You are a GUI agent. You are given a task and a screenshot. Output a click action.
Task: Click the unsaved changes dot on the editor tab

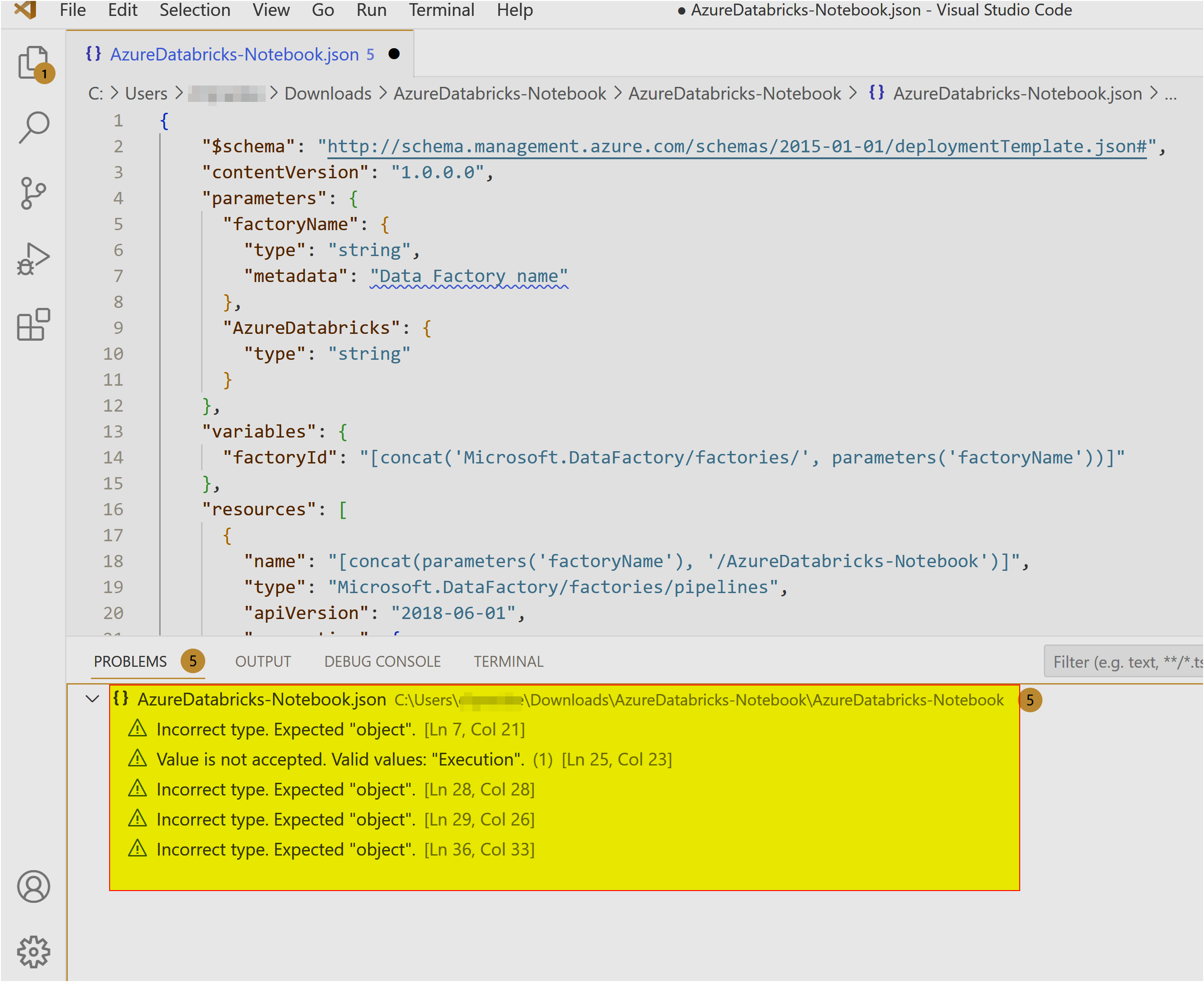coord(395,54)
